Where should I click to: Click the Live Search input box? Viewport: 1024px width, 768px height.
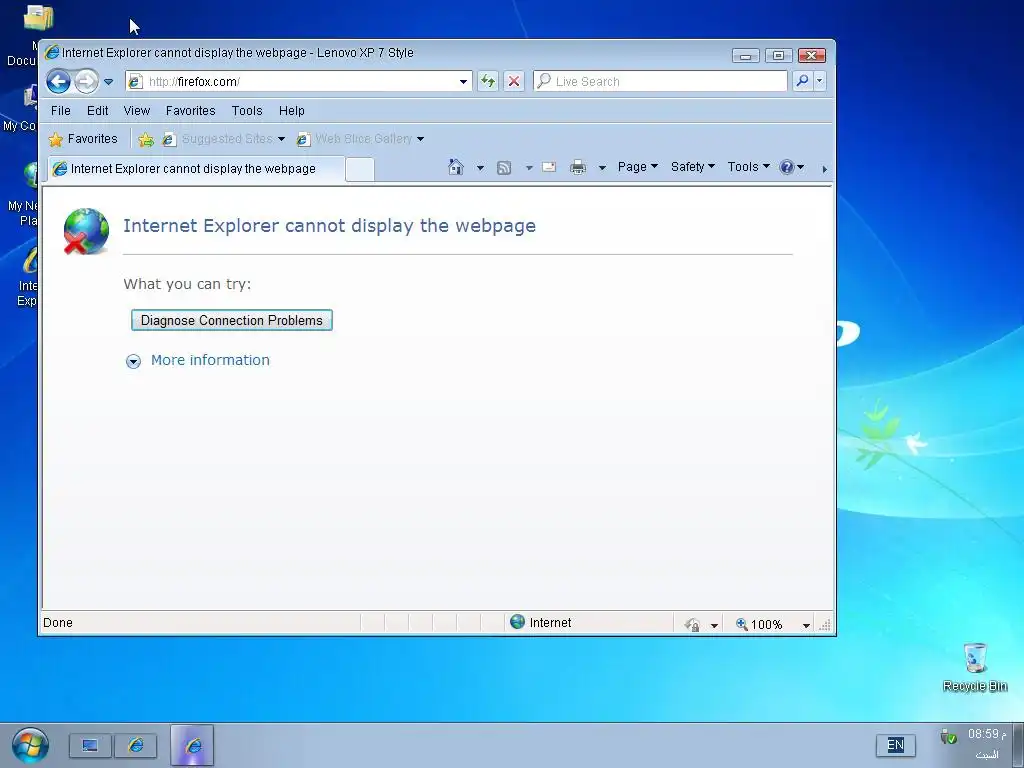pyautogui.click(x=660, y=82)
